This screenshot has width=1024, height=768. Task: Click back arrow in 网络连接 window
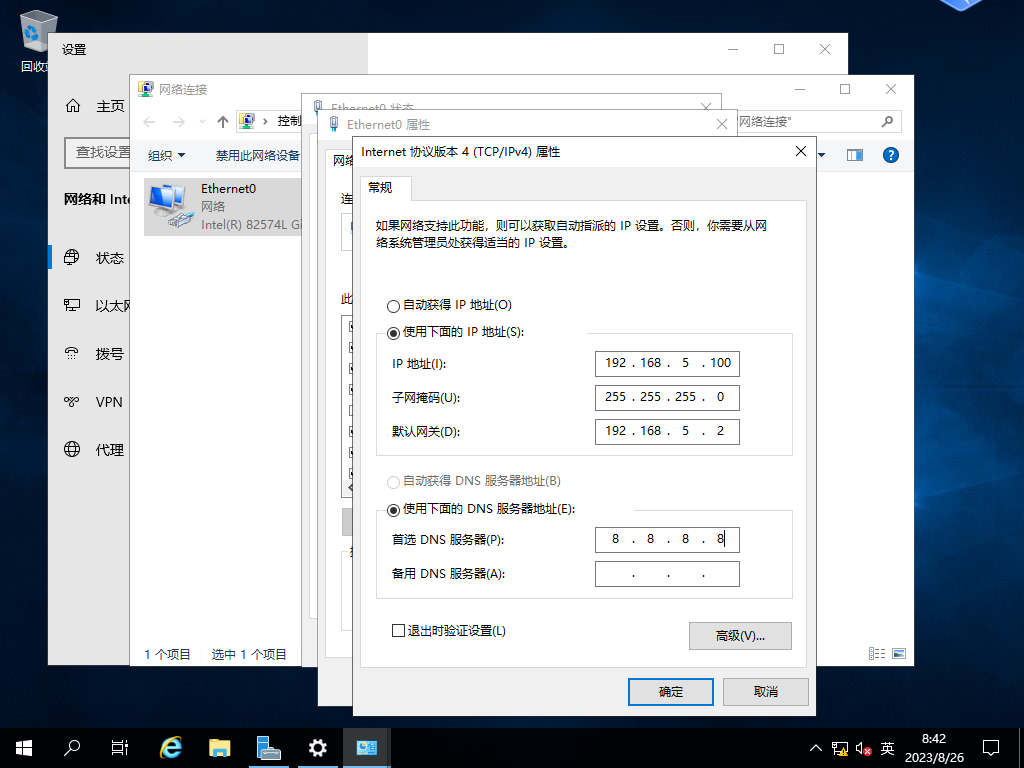tap(150, 122)
